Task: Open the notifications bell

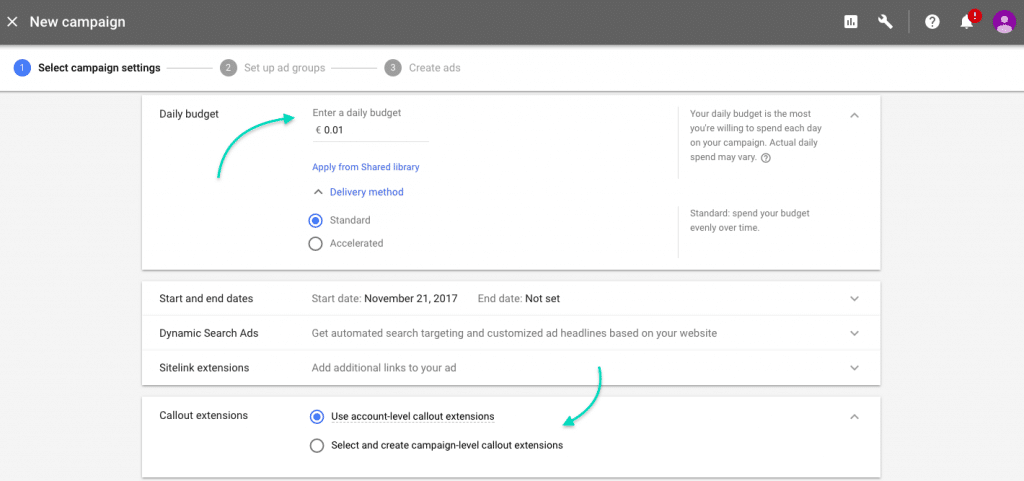Action: 967,22
